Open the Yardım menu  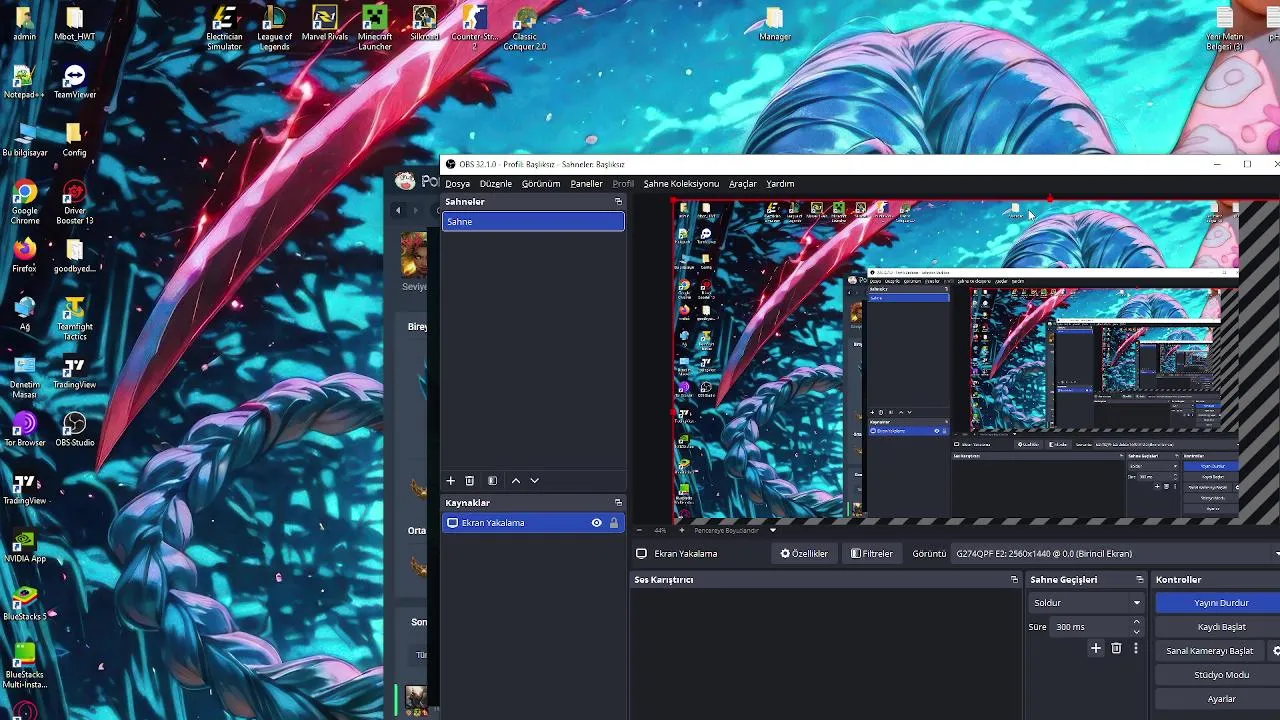(780, 184)
